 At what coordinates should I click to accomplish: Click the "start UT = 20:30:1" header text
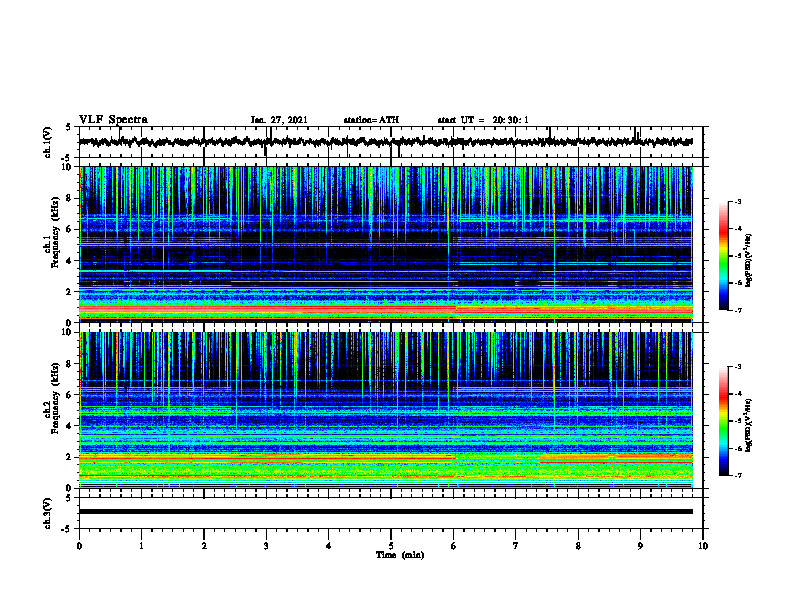483,120
